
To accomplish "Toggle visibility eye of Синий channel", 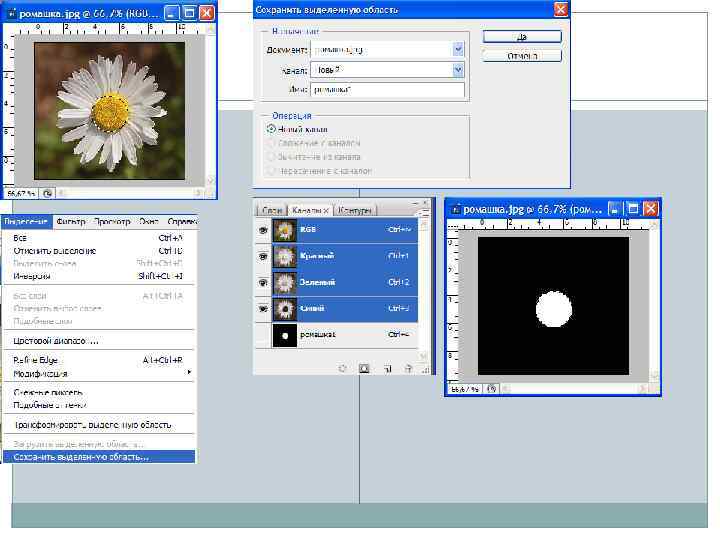I will [263, 309].
